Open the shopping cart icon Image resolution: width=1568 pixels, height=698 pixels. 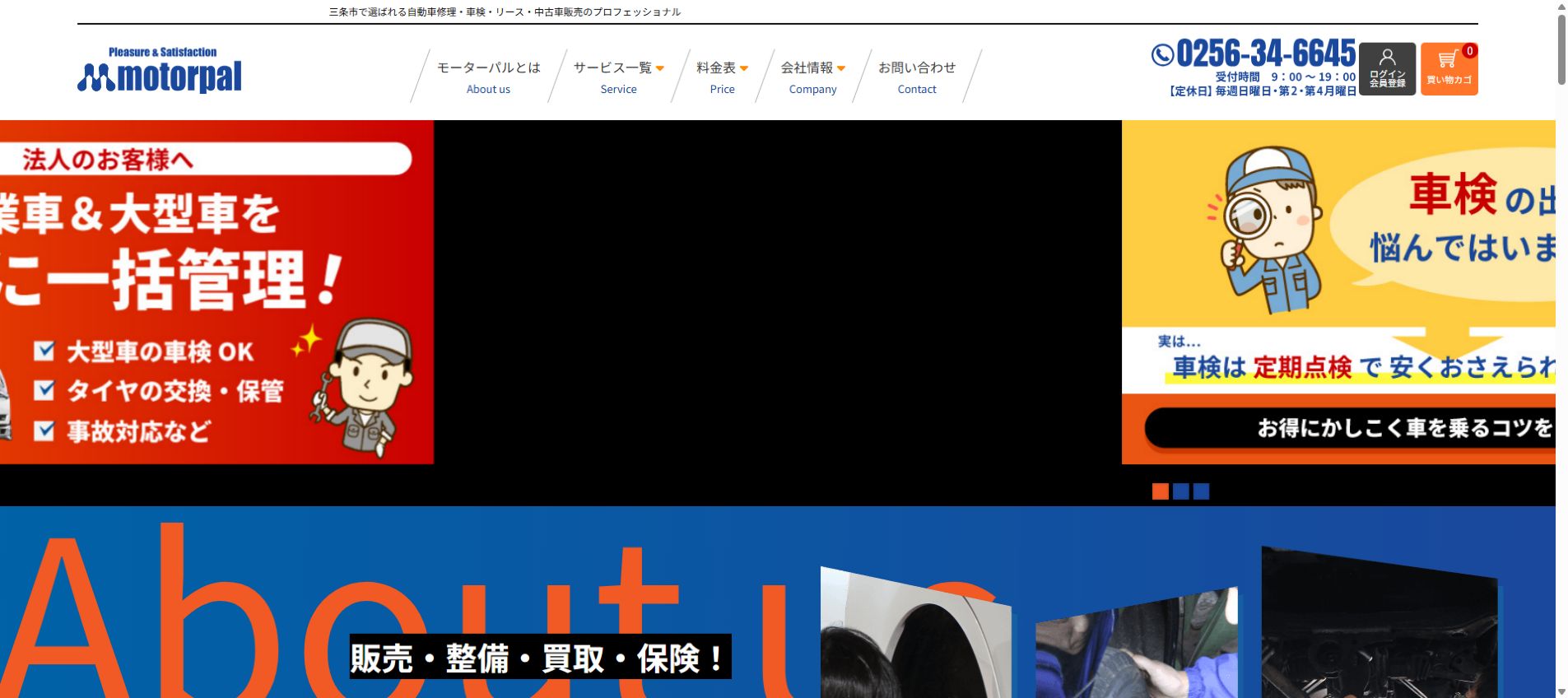(x=1449, y=68)
